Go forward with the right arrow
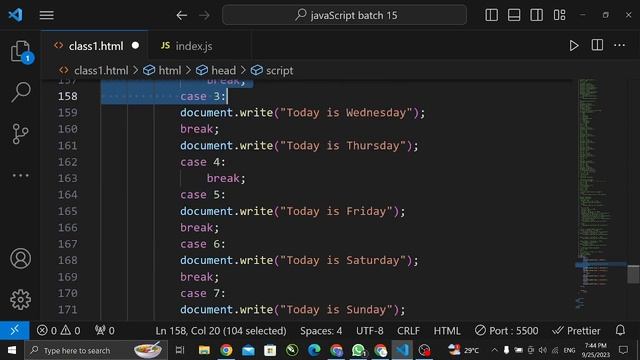Image resolution: width=640 pixels, height=360 pixels. tap(204, 16)
